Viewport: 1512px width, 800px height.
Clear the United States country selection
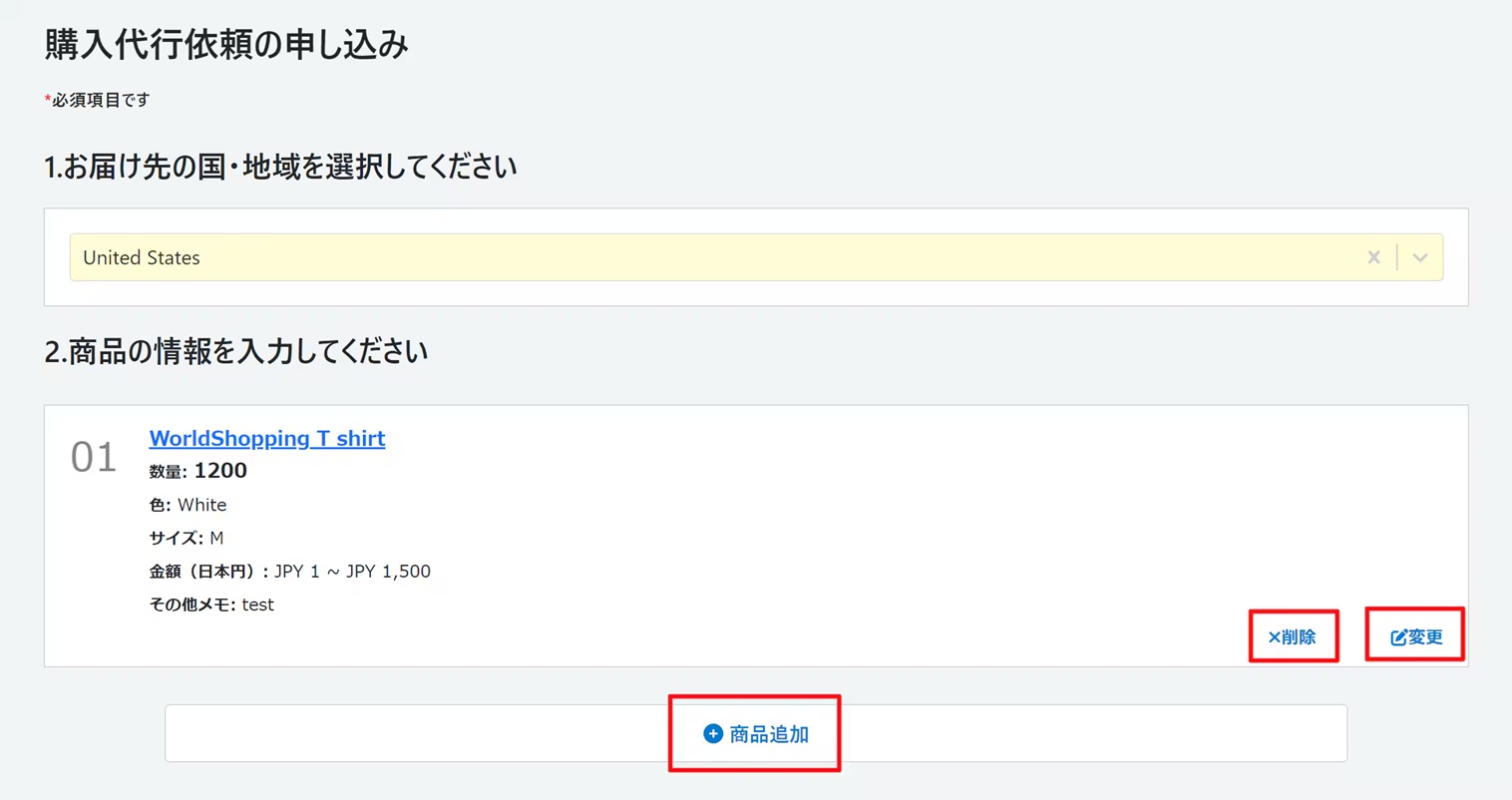pyautogui.click(x=1373, y=256)
